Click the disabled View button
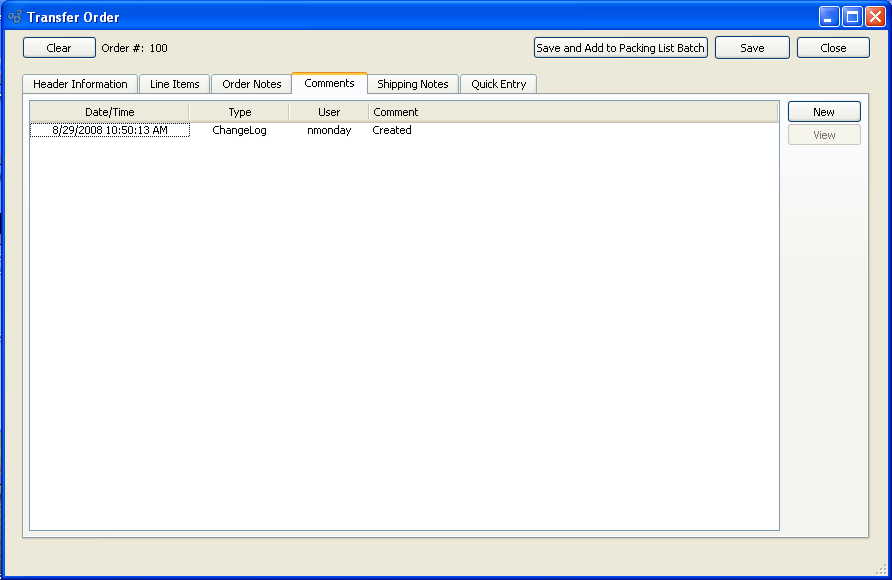The image size is (892, 580). click(824, 135)
